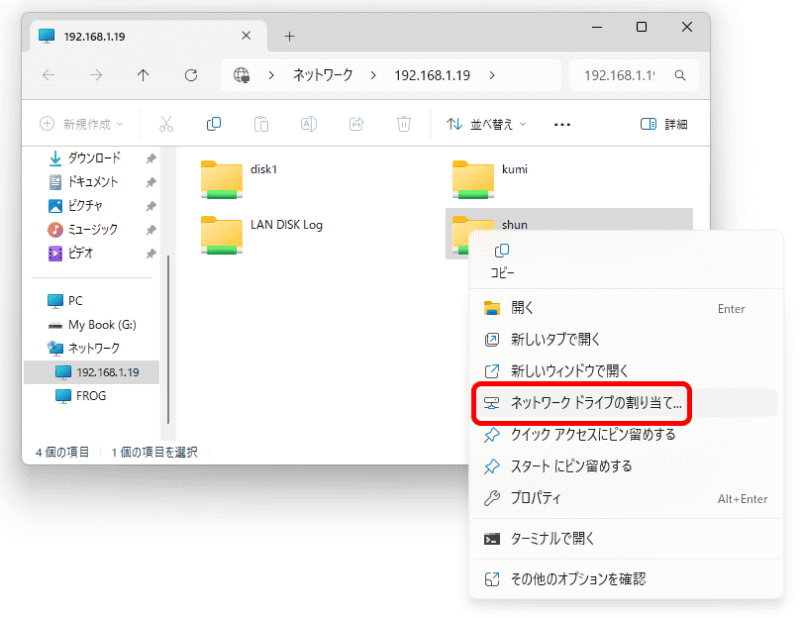Open the 詳細 details pane
800x618 pixels.
[x=662, y=124]
